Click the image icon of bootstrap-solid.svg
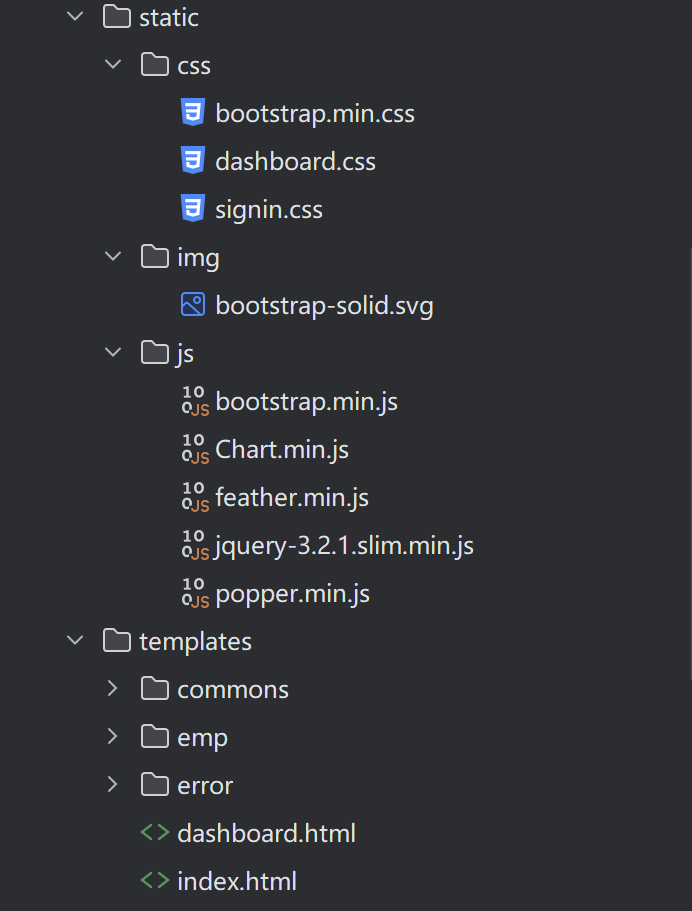Viewport: 692px width, 911px height. pyautogui.click(x=193, y=304)
